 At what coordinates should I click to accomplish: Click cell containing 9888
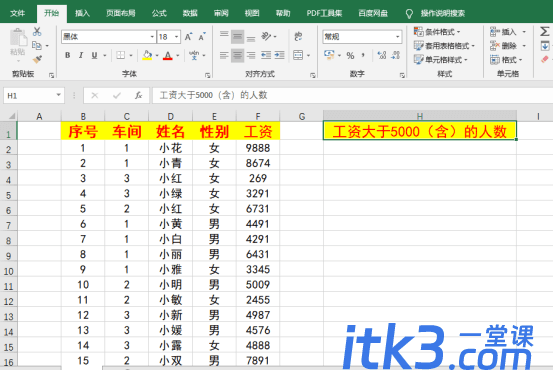258,148
